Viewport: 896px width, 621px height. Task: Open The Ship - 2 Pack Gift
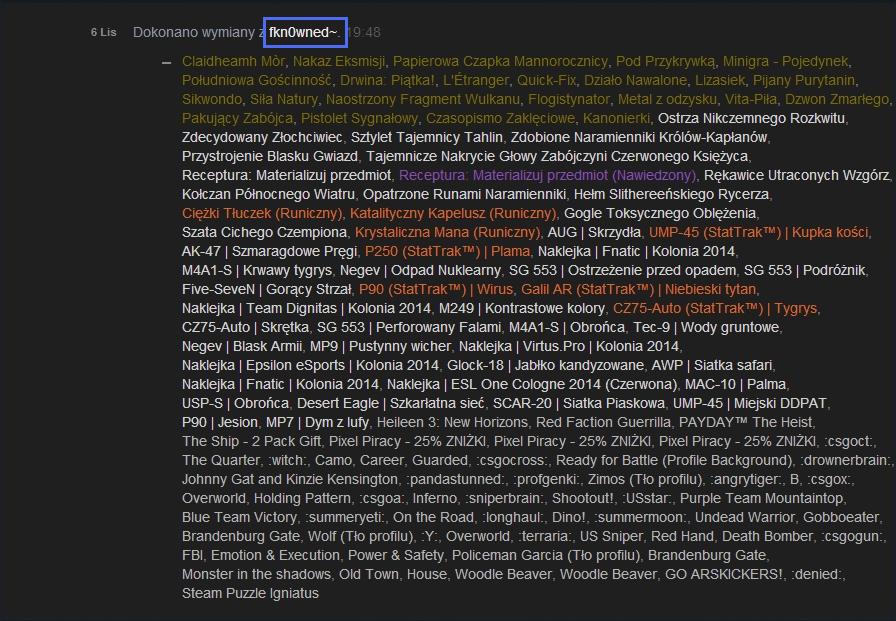[x=251, y=440]
